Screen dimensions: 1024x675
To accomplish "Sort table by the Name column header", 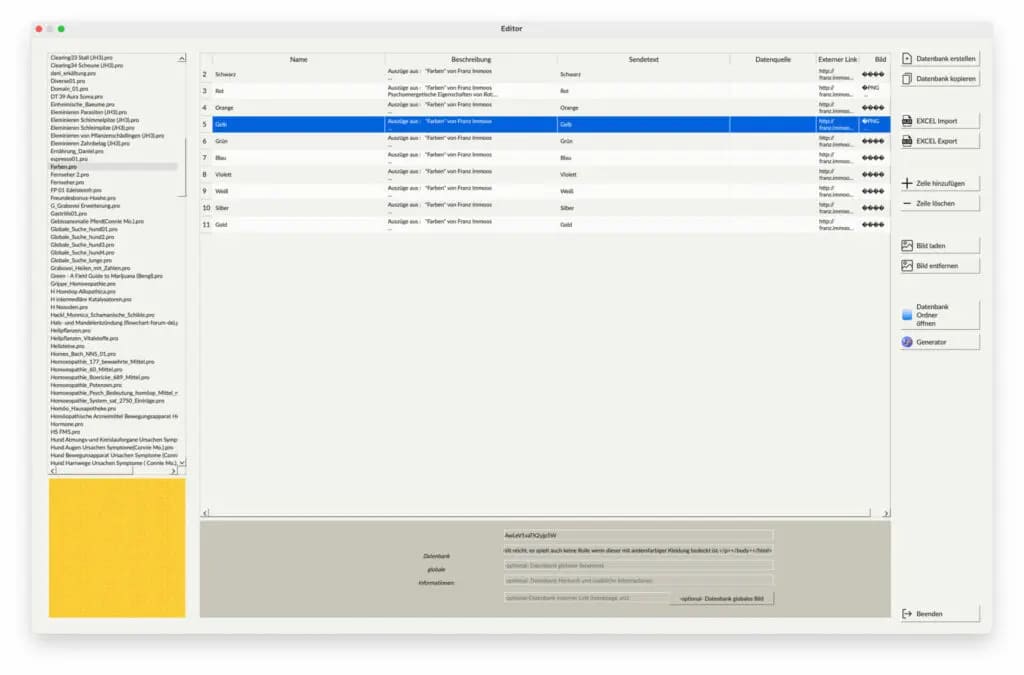I will click(298, 60).
